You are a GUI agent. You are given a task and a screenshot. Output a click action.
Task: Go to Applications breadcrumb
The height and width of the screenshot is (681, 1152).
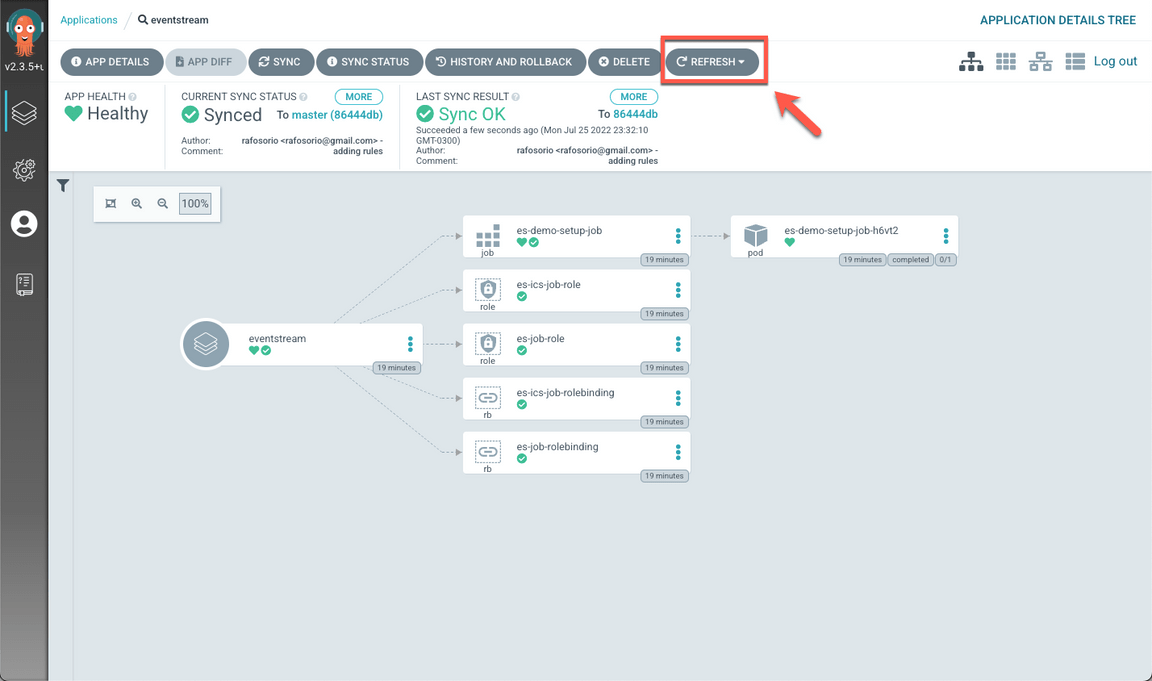(x=88, y=20)
